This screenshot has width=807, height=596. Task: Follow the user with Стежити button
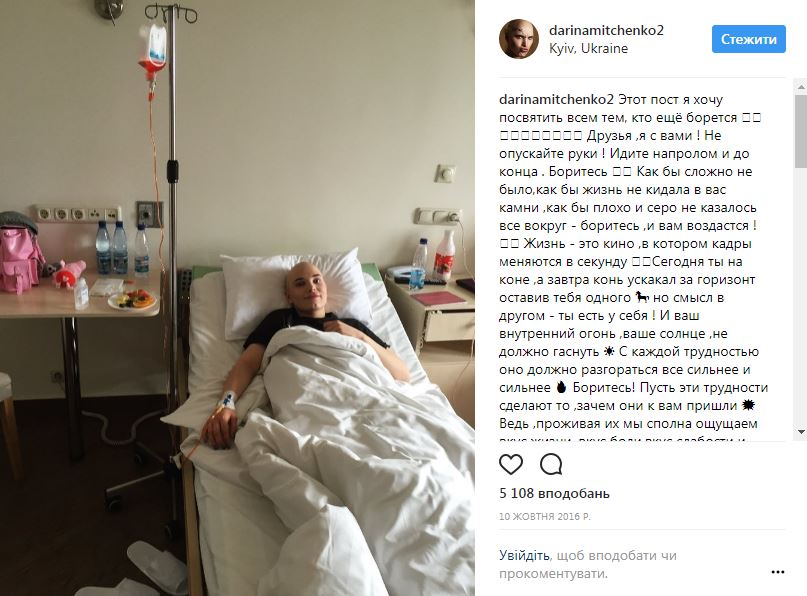pyautogui.click(x=748, y=39)
